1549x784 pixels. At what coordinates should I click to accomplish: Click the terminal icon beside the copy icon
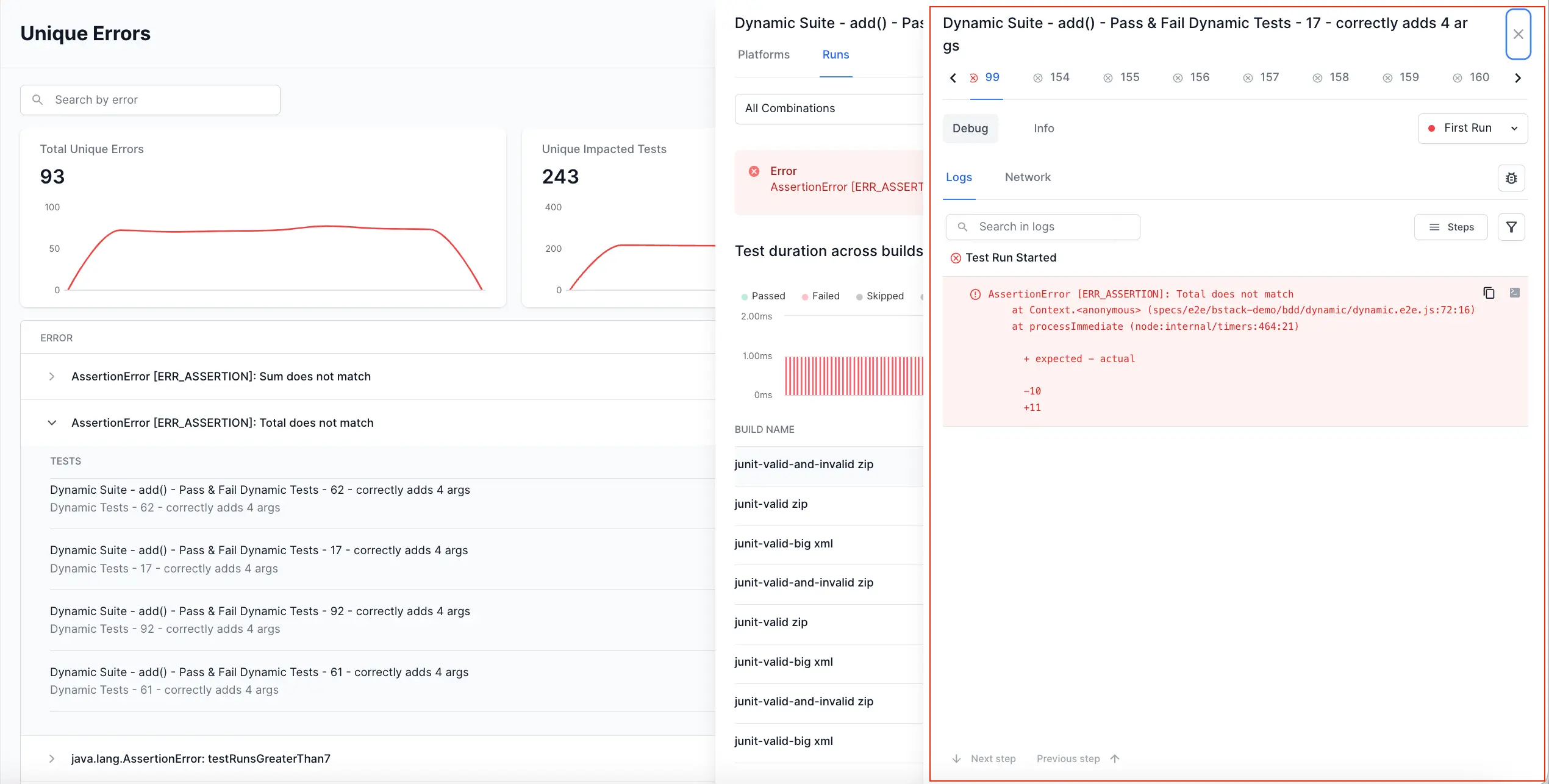point(1514,293)
